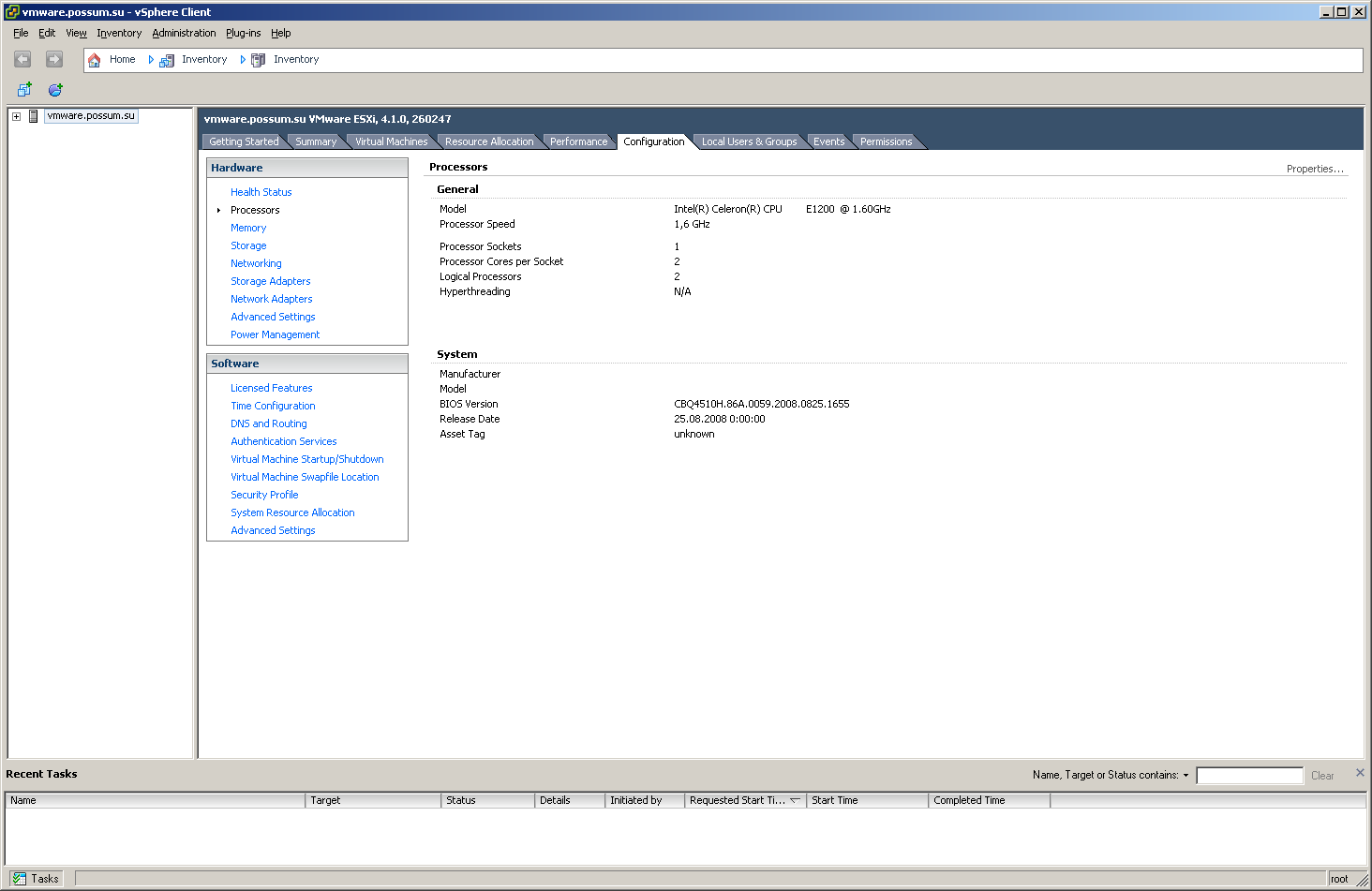The height and width of the screenshot is (891, 1372).
Task: Open Authentication Services link
Action: point(284,441)
